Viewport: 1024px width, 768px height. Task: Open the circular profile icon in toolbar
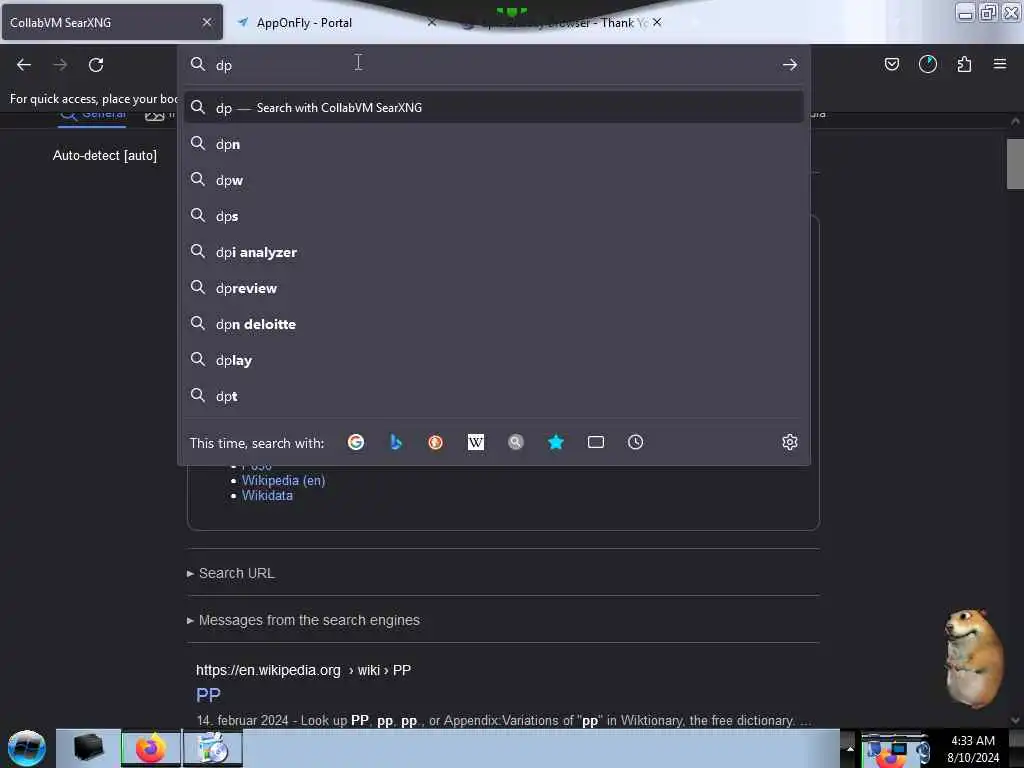(927, 64)
